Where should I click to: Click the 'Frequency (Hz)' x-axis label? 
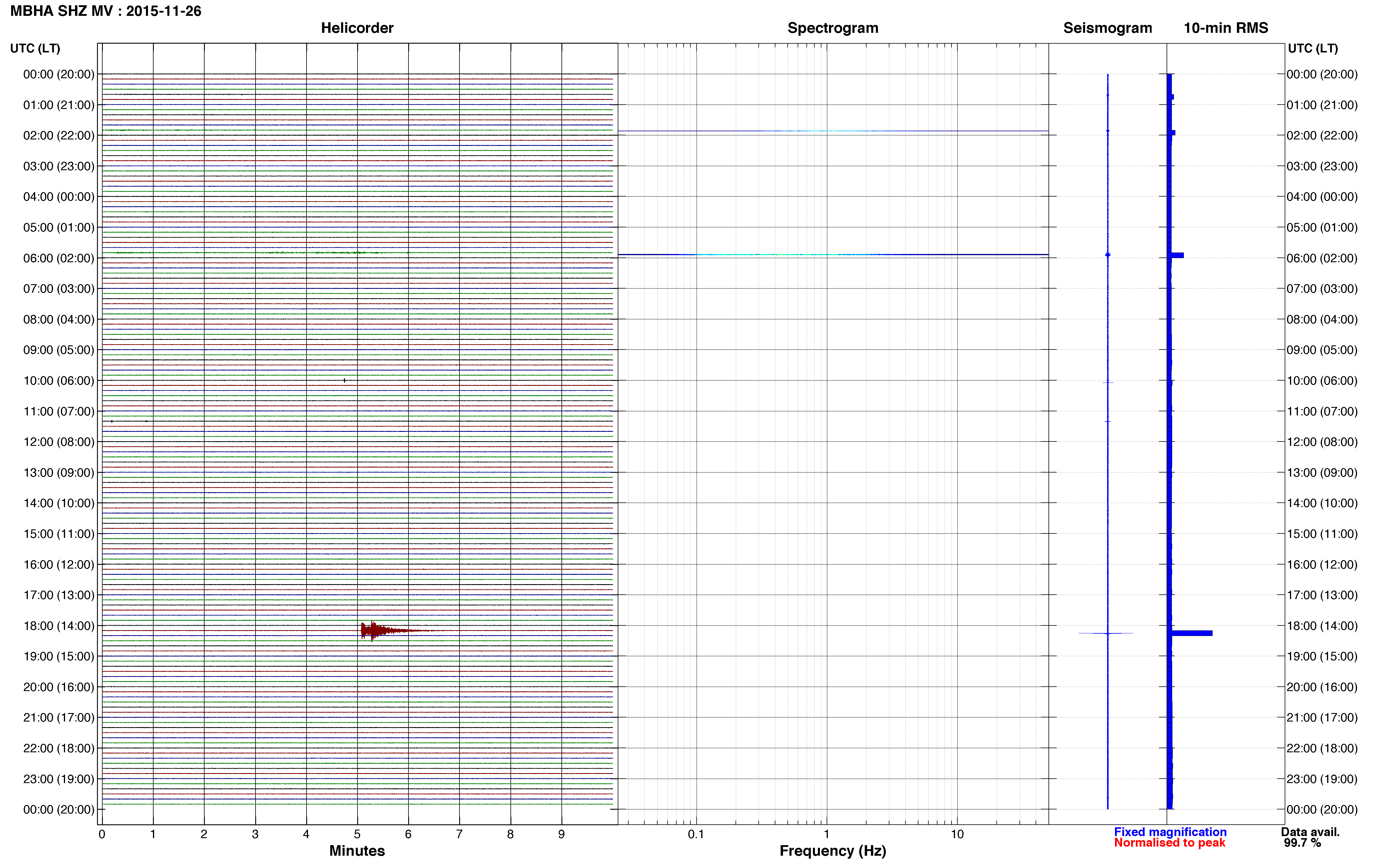coord(833,851)
